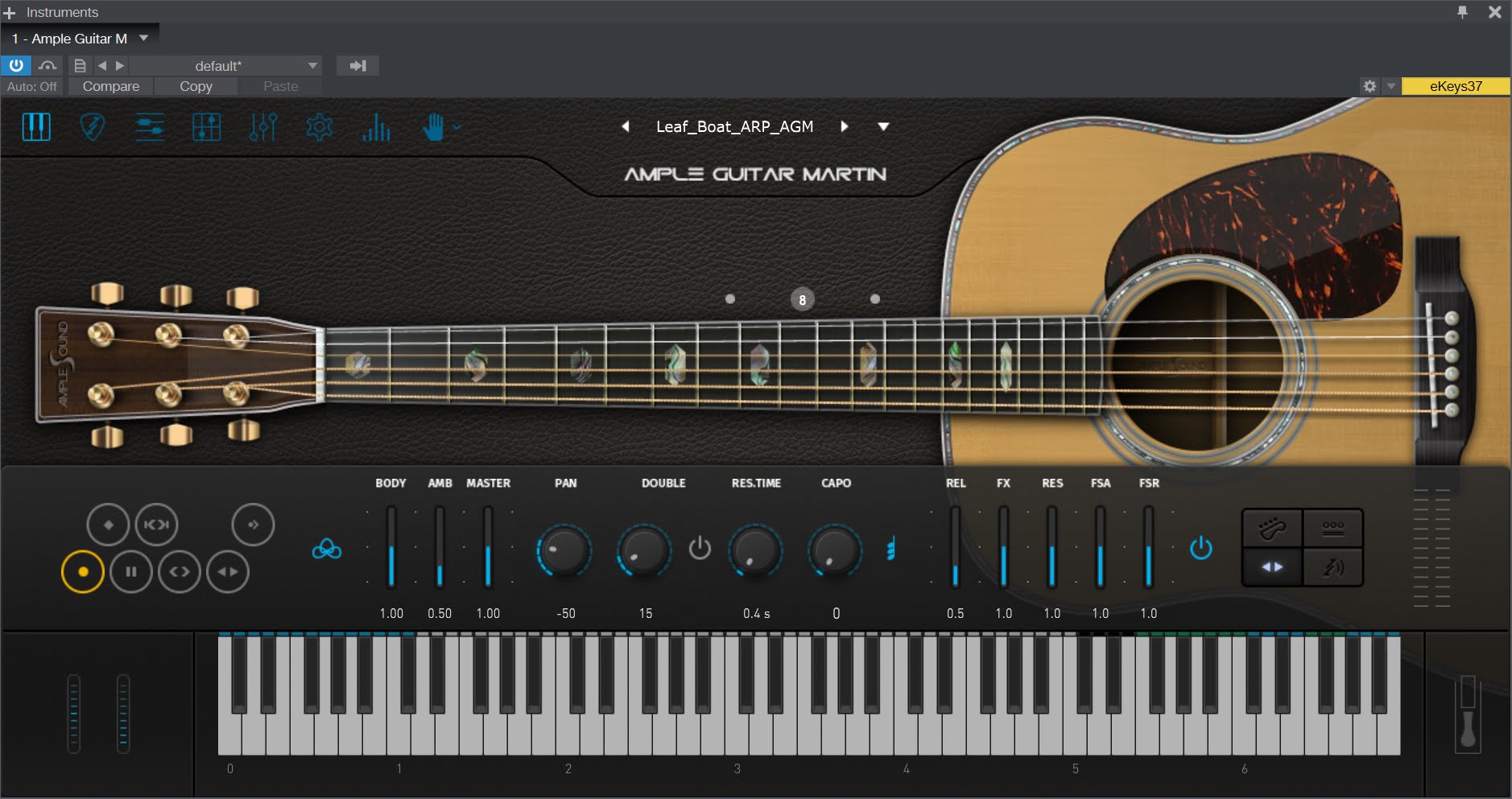Click the pause circular button
The image size is (1512, 799).
(x=131, y=572)
